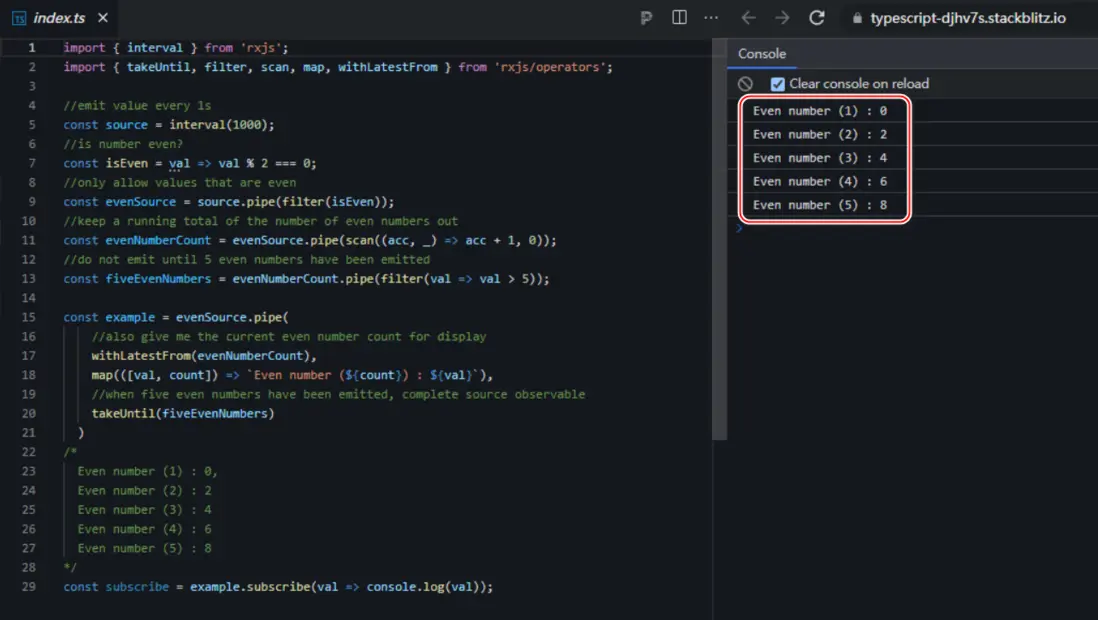This screenshot has width=1098, height=620.
Task: Click the lock icon beside the URL
Action: click(857, 18)
